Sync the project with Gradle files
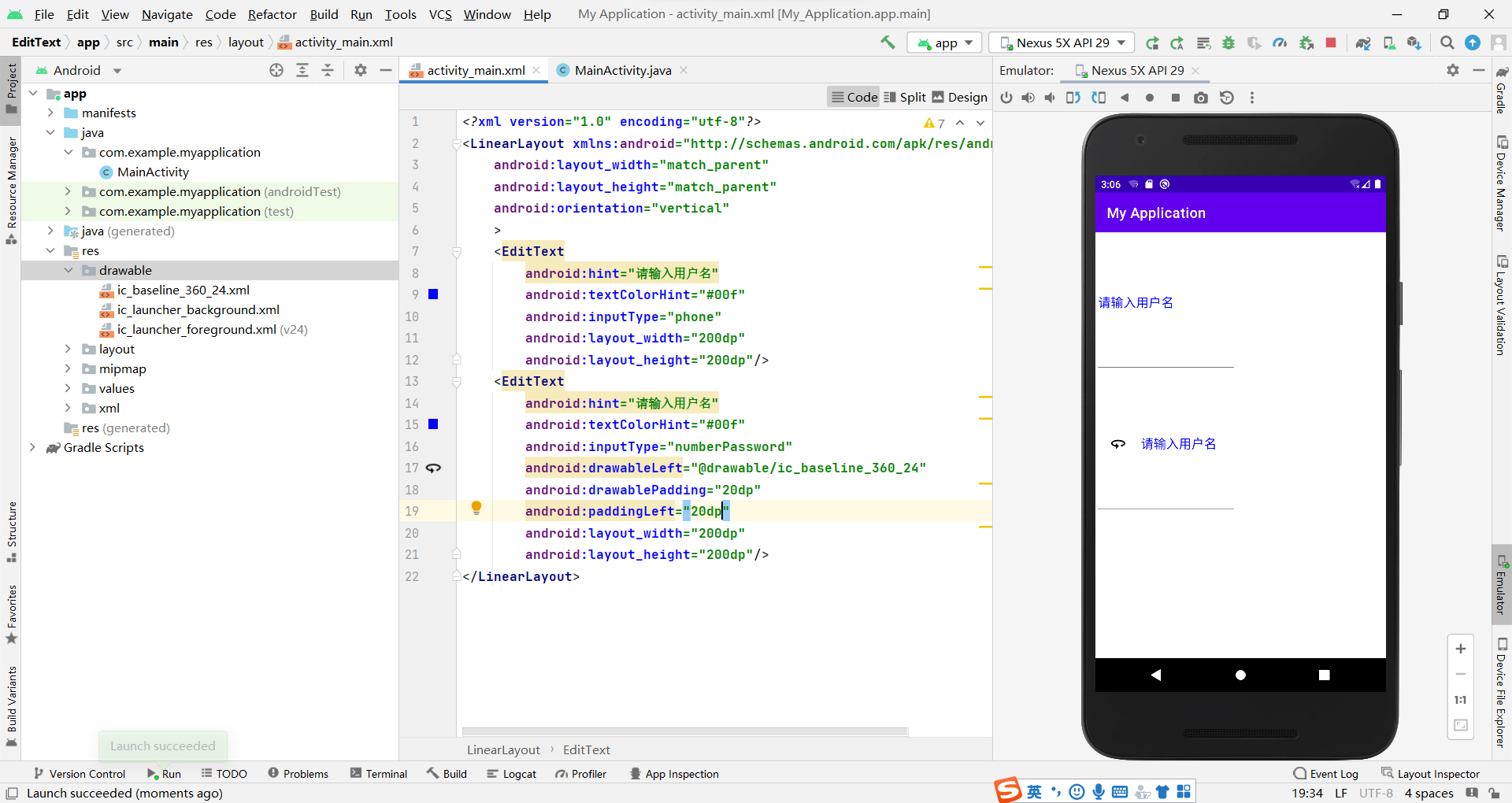 click(x=1365, y=43)
